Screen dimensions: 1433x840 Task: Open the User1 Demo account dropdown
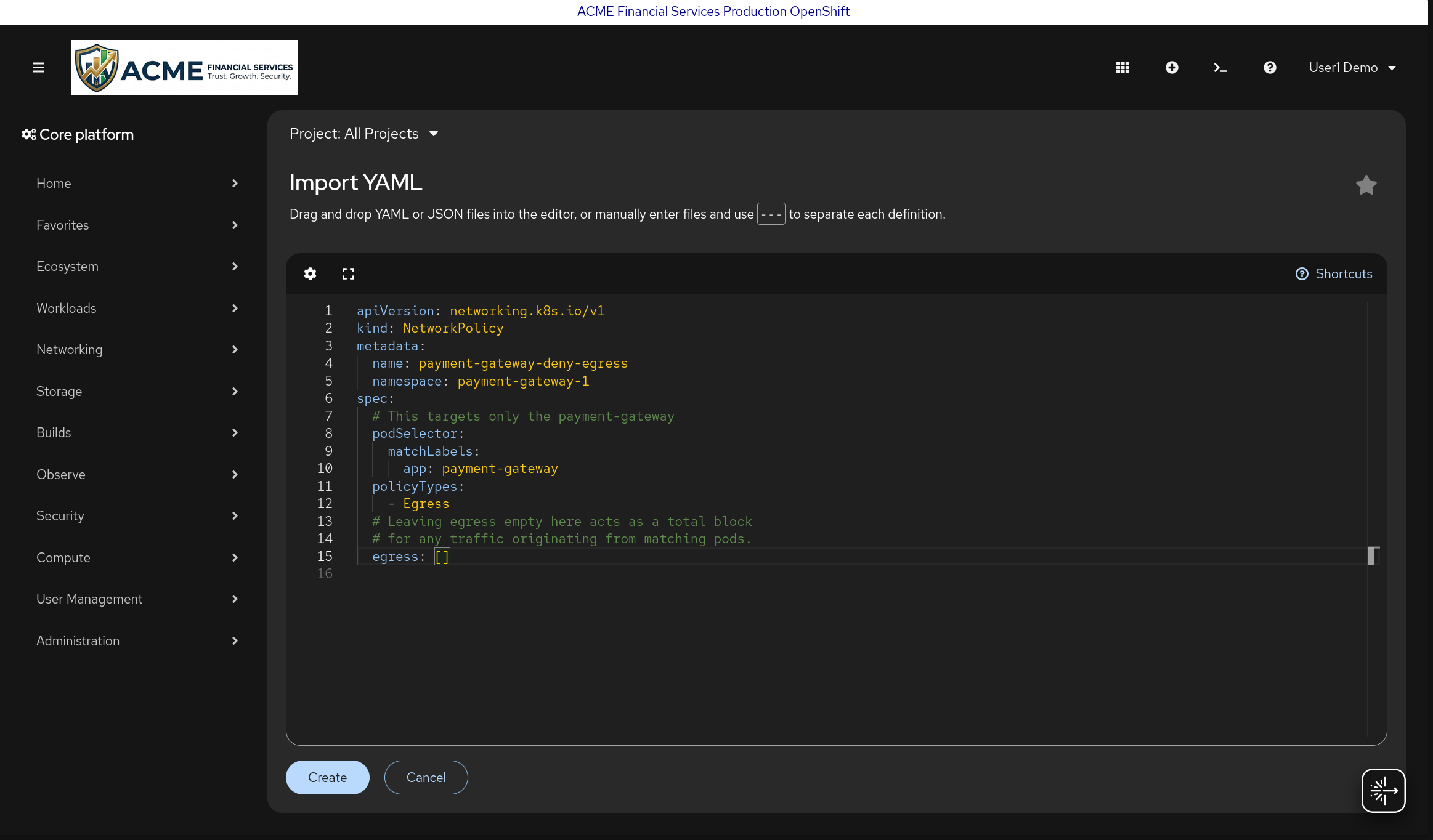coord(1352,68)
